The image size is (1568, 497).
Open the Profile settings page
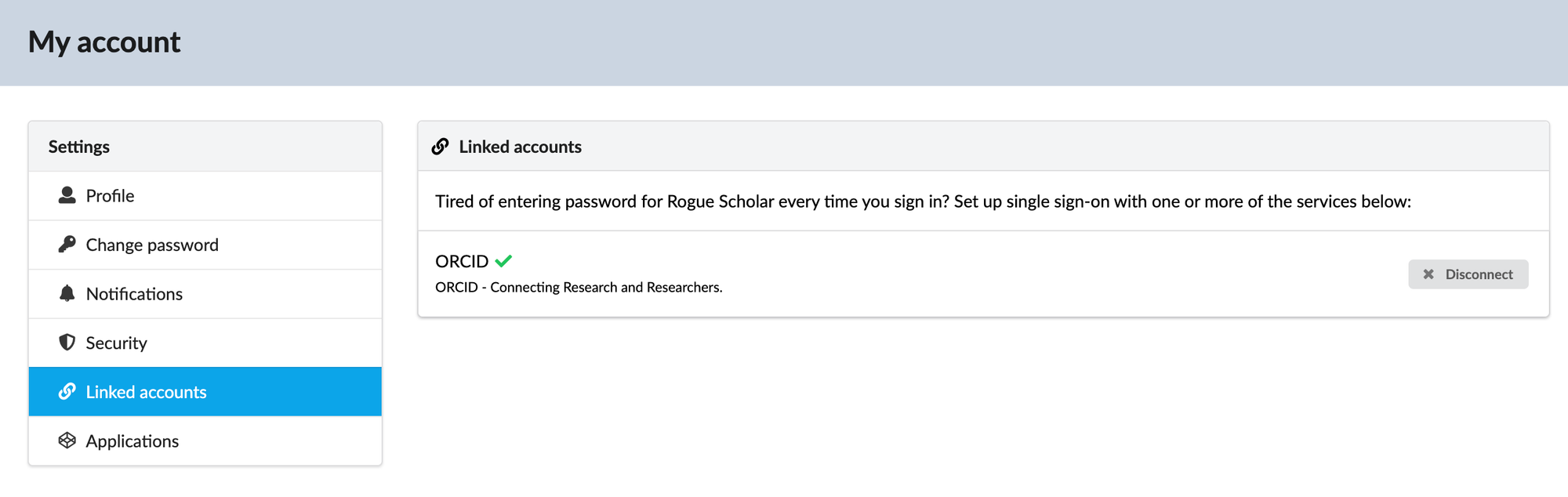tap(110, 196)
